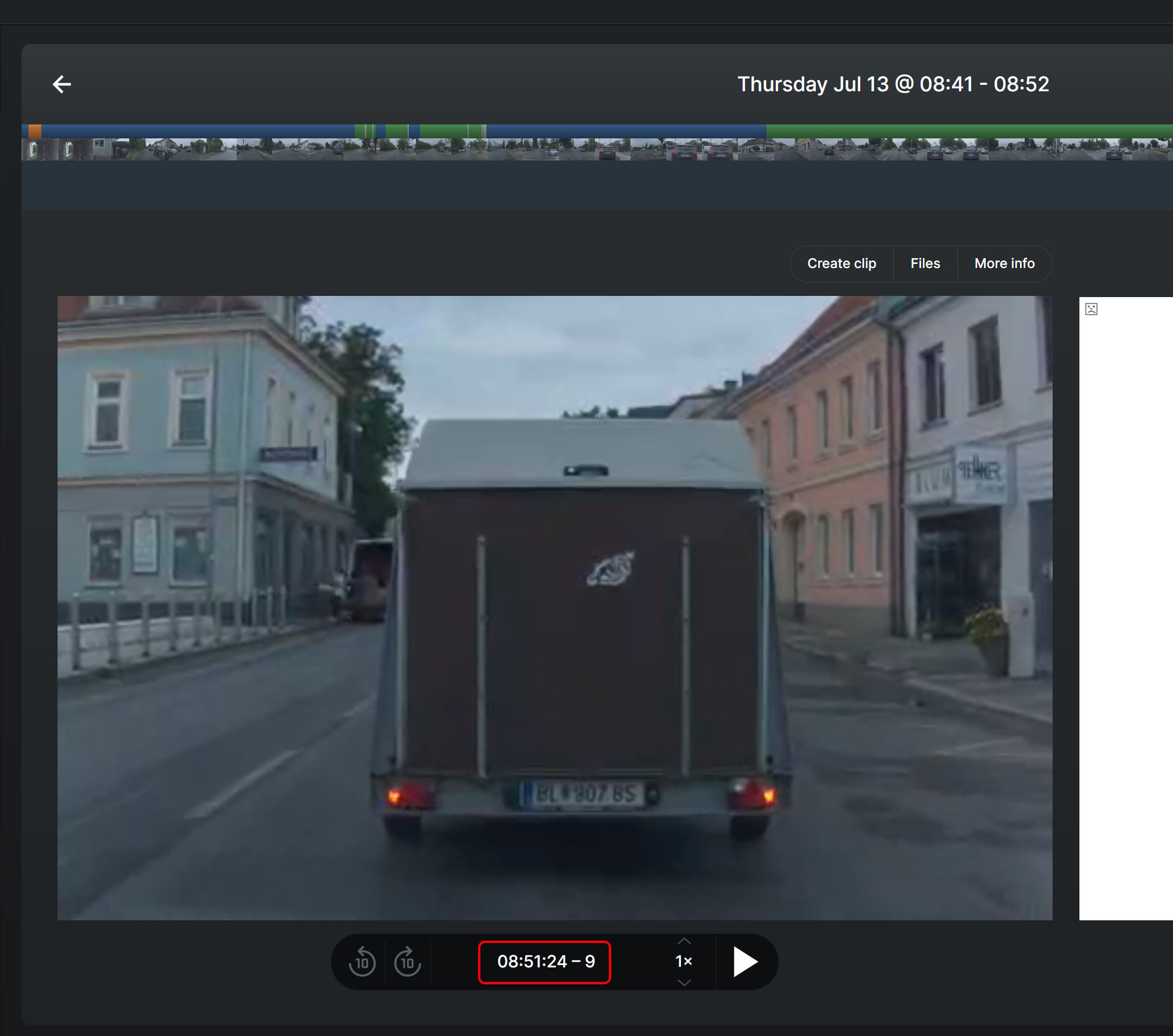Click the broken-image placeholder icon top right
This screenshot has height=1036, width=1173.
click(x=1092, y=309)
